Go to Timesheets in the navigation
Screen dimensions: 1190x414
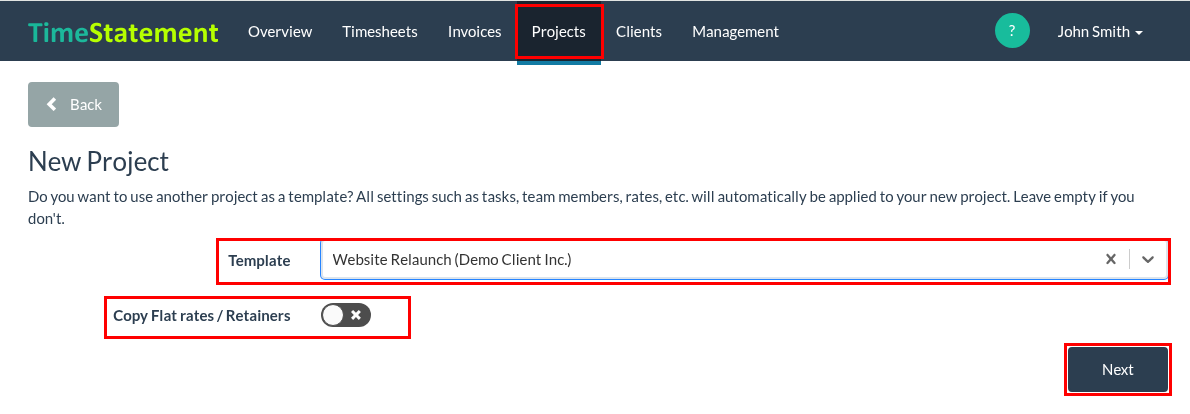(379, 32)
